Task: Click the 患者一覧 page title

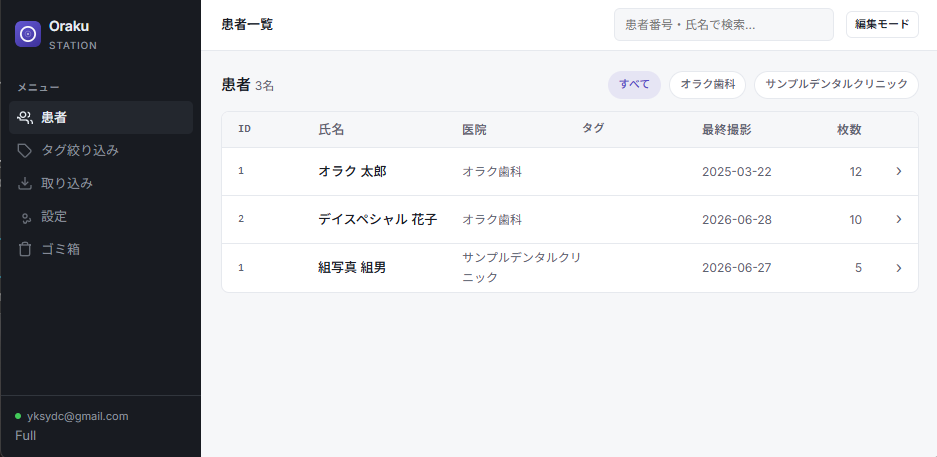Action: pyautogui.click(x=247, y=24)
